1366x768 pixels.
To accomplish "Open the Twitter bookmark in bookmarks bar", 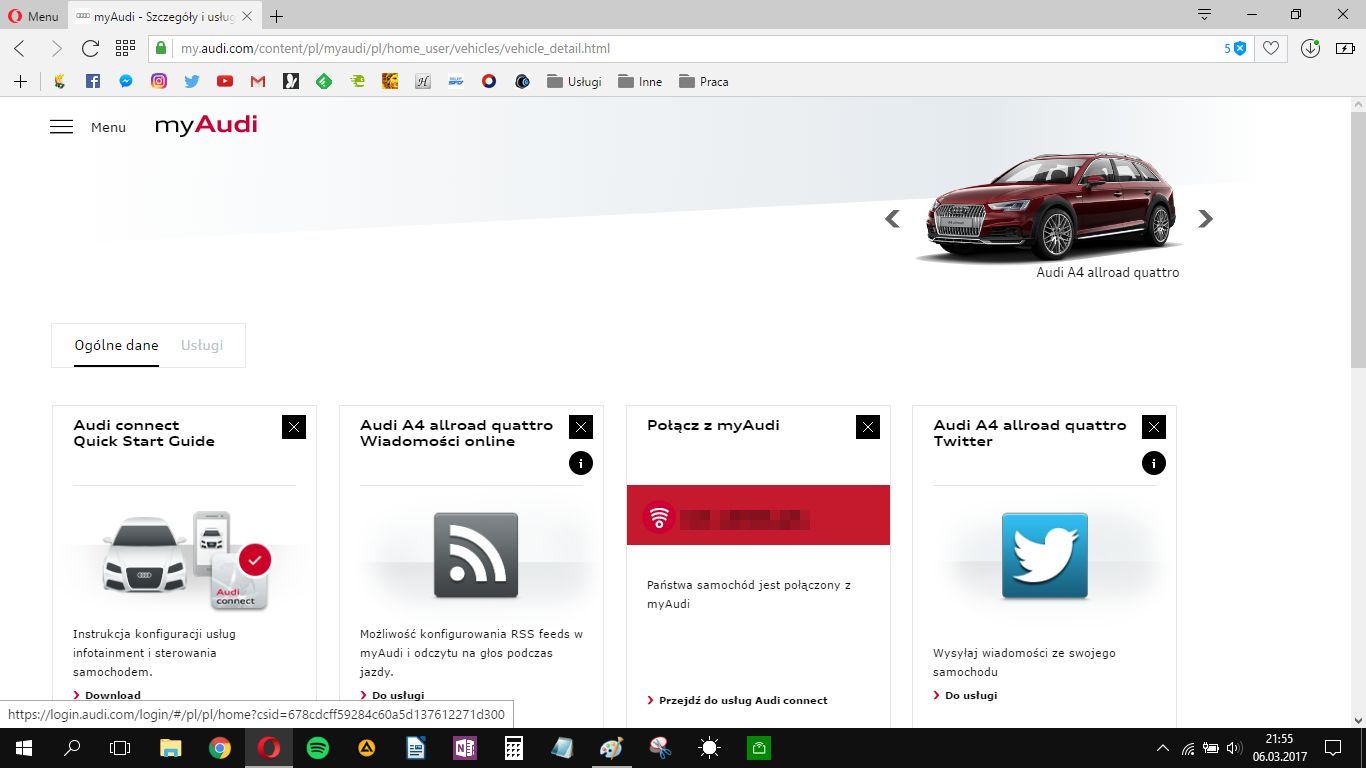I will coord(192,82).
